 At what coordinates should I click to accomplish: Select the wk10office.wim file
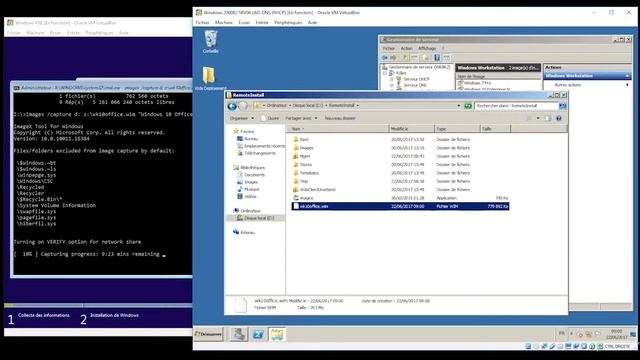[x=400, y=207]
